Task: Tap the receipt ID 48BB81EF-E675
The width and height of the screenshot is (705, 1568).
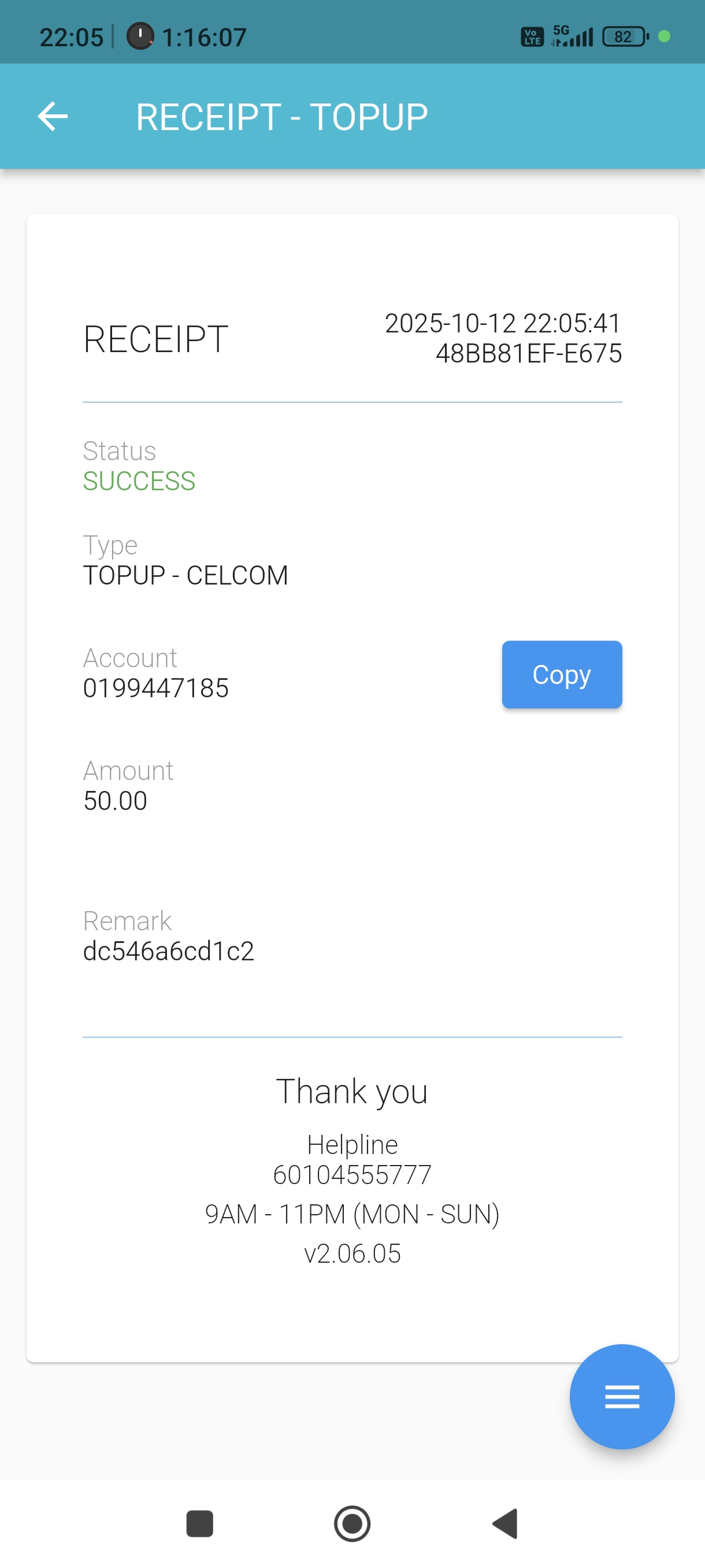Action: [528, 353]
